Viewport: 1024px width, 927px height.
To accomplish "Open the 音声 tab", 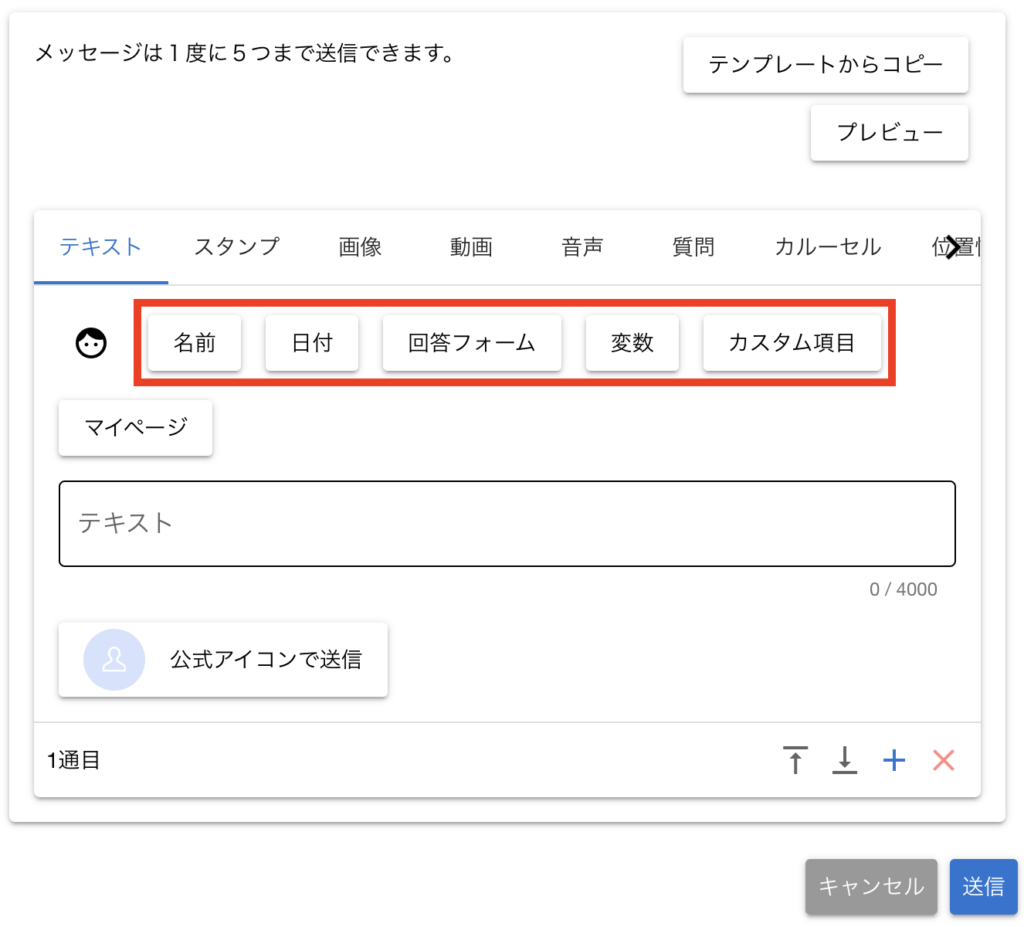I will (582, 247).
